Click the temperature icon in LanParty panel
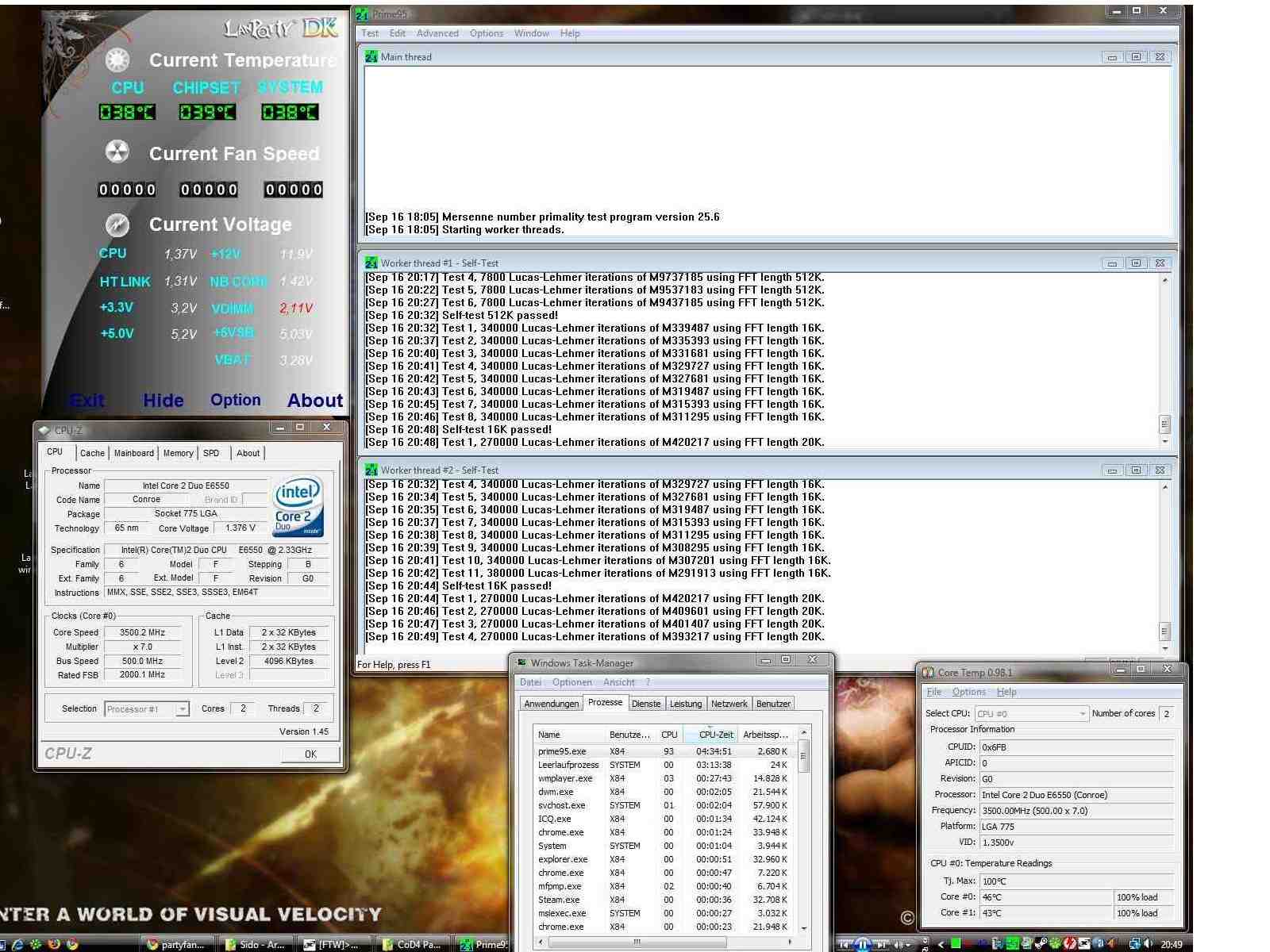This screenshot has width=1270, height=952. tap(117, 59)
